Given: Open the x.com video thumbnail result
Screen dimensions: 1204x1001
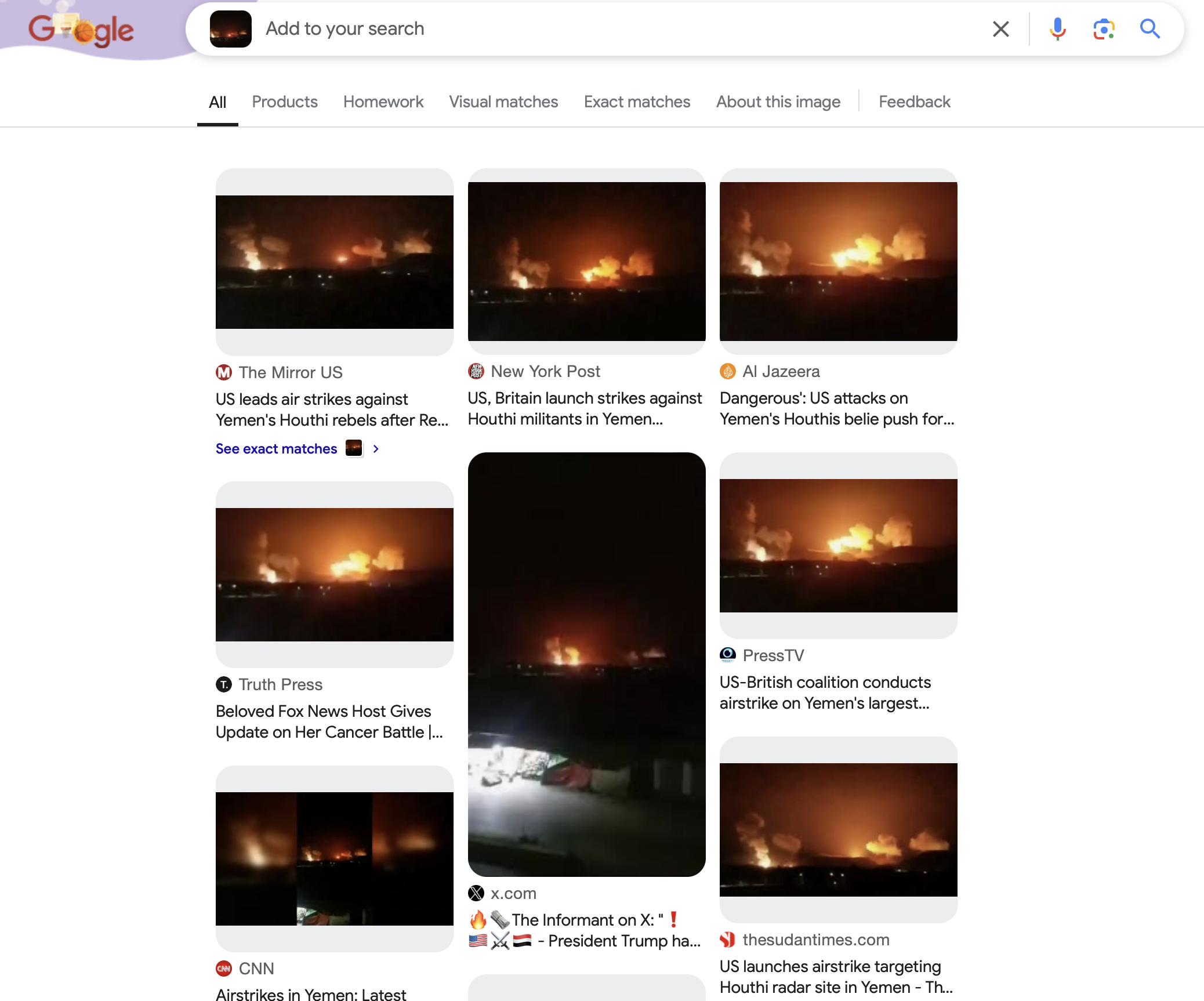Looking at the screenshot, I should point(586,664).
